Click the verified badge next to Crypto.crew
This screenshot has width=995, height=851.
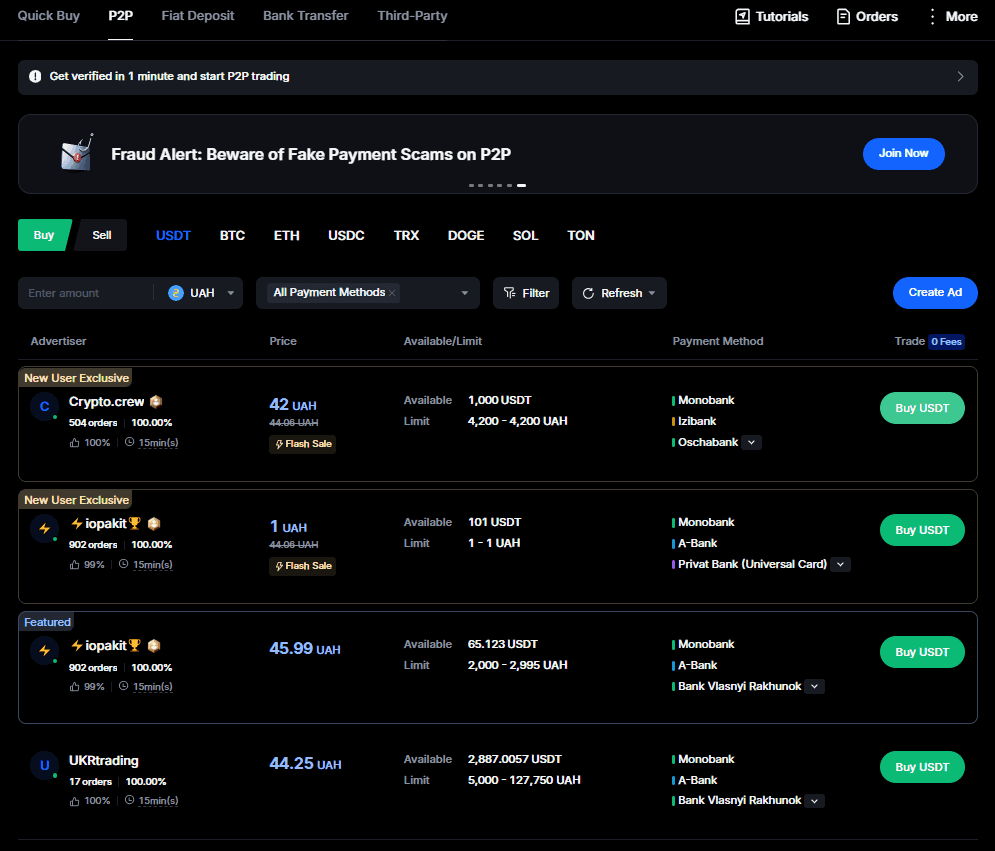pyautogui.click(x=156, y=402)
